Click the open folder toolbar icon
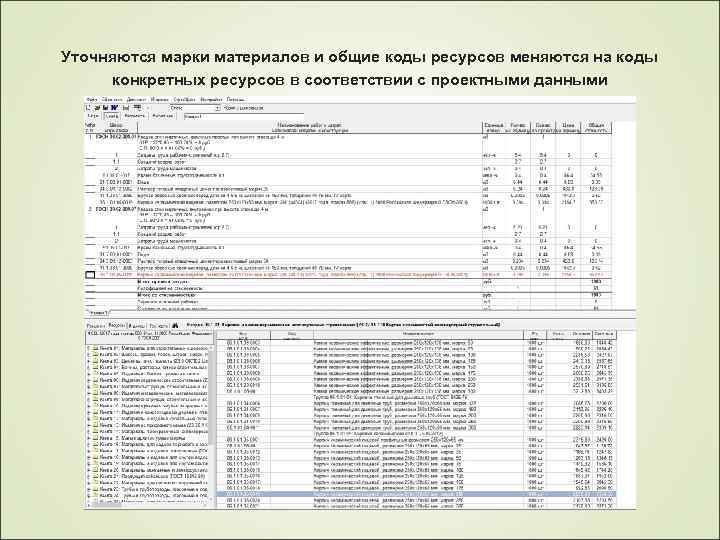This screenshot has width=720, height=540. [97, 108]
